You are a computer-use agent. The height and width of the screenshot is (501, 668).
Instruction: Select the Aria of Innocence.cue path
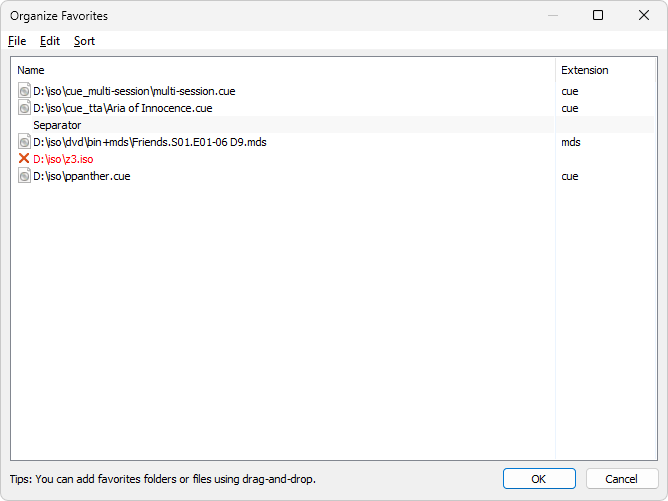coord(122,108)
